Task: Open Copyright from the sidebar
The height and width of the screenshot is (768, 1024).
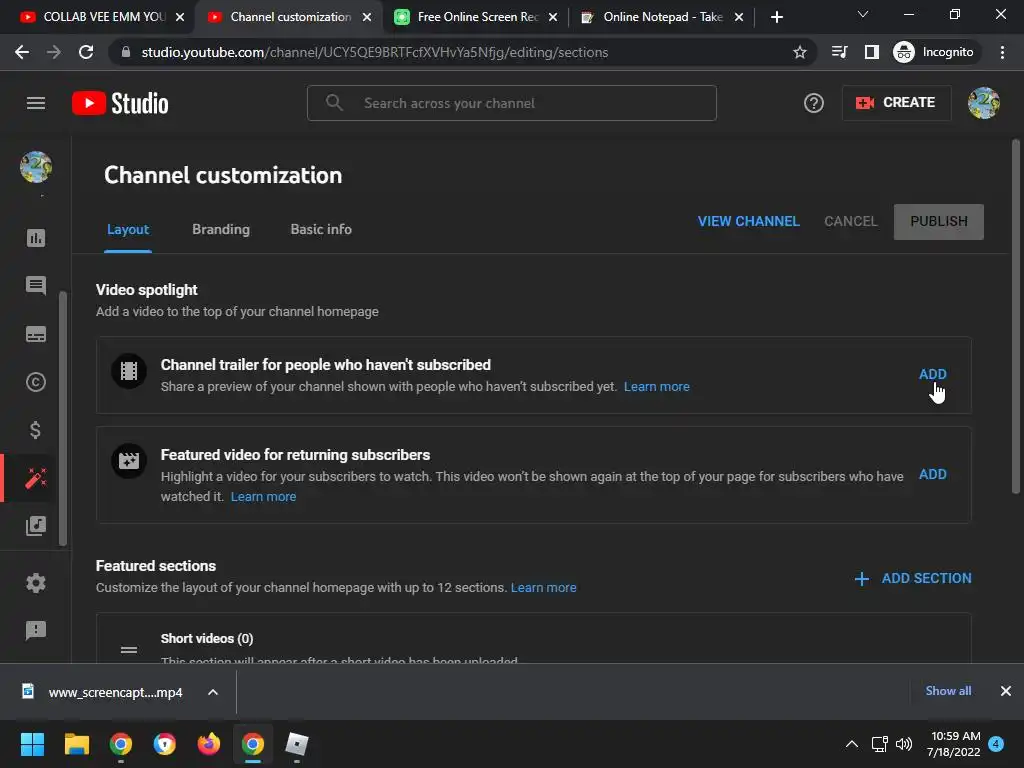Action: click(36, 382)
